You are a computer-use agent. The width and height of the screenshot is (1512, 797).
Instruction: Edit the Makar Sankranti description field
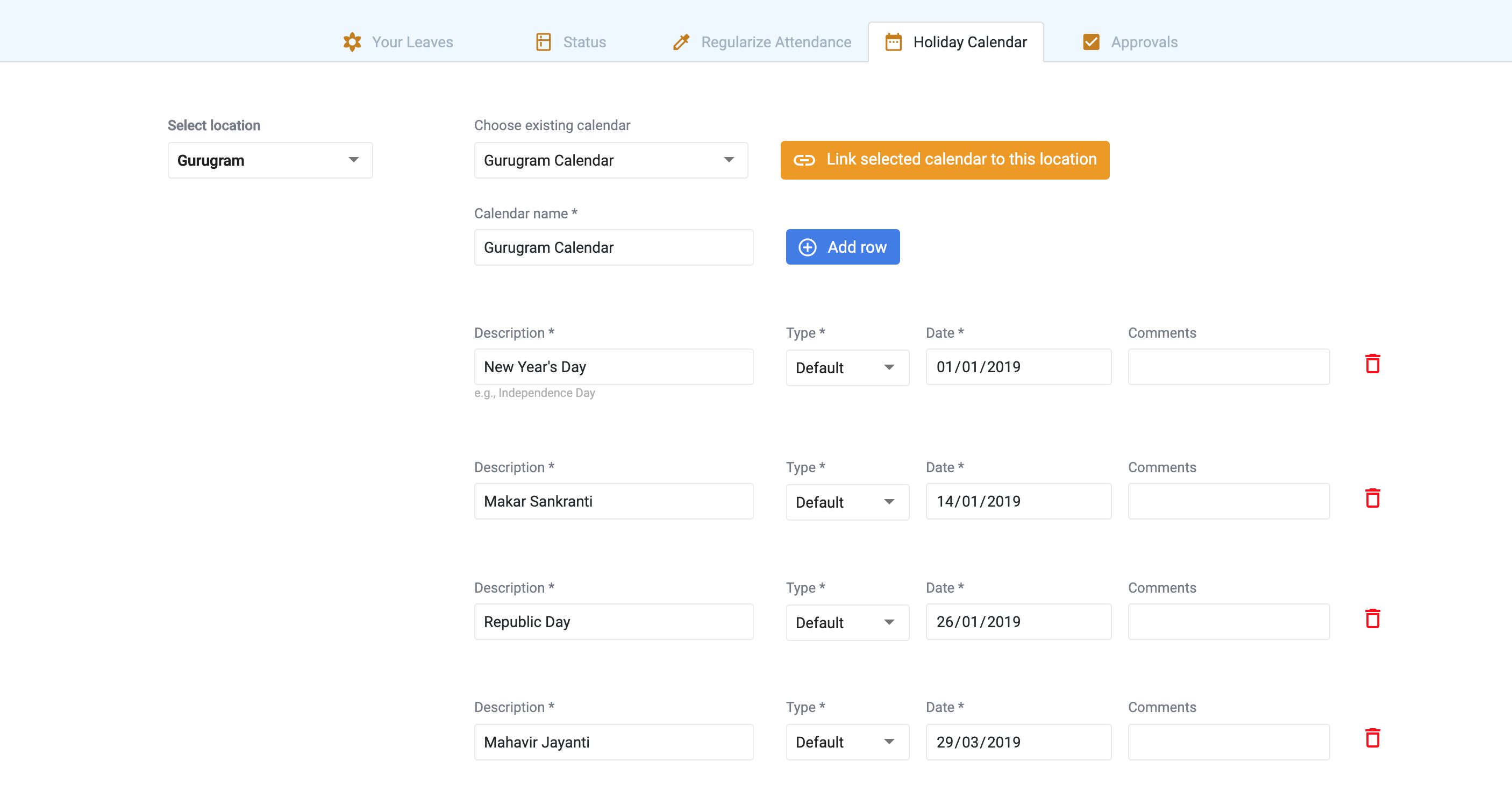click(614, 501)
